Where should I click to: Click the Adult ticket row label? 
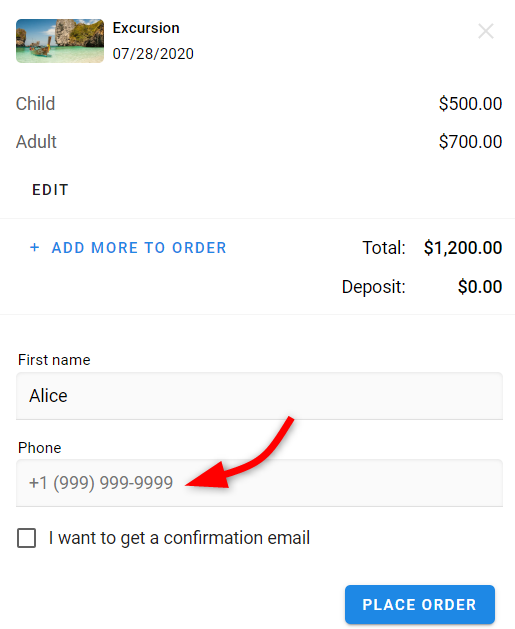36,142
